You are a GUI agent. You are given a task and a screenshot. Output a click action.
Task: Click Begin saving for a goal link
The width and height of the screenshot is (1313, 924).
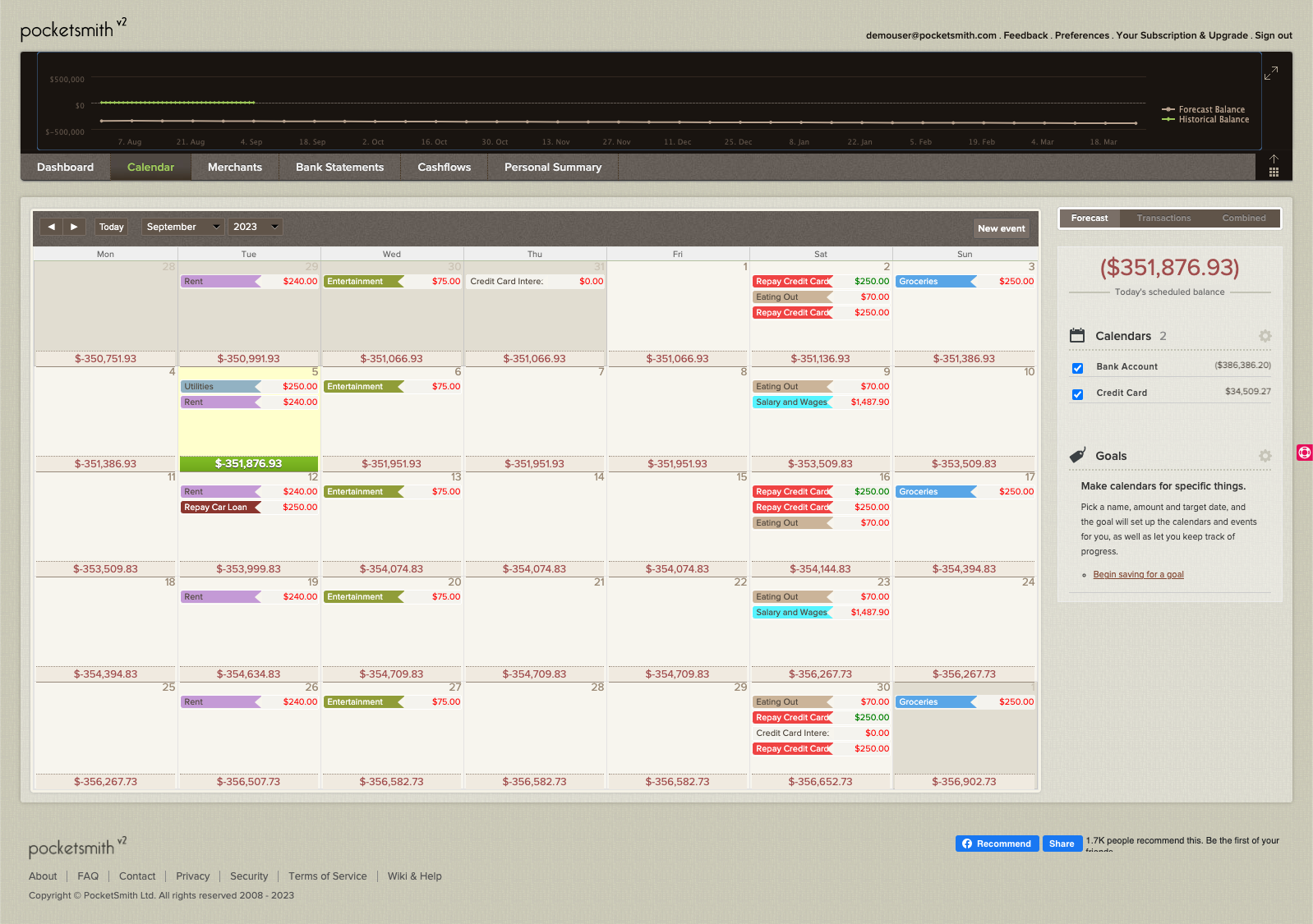[x=1138, y=575]
